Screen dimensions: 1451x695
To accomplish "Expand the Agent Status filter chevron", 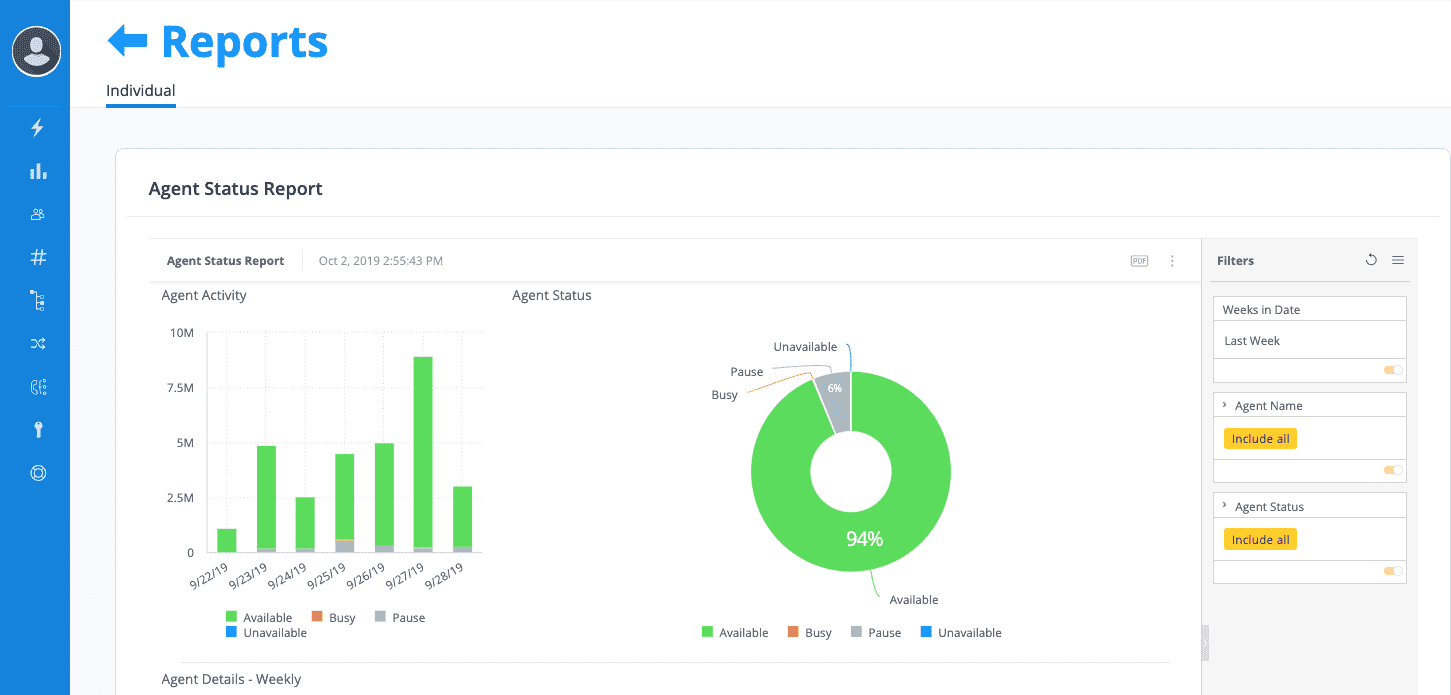I will (1225, 506).
